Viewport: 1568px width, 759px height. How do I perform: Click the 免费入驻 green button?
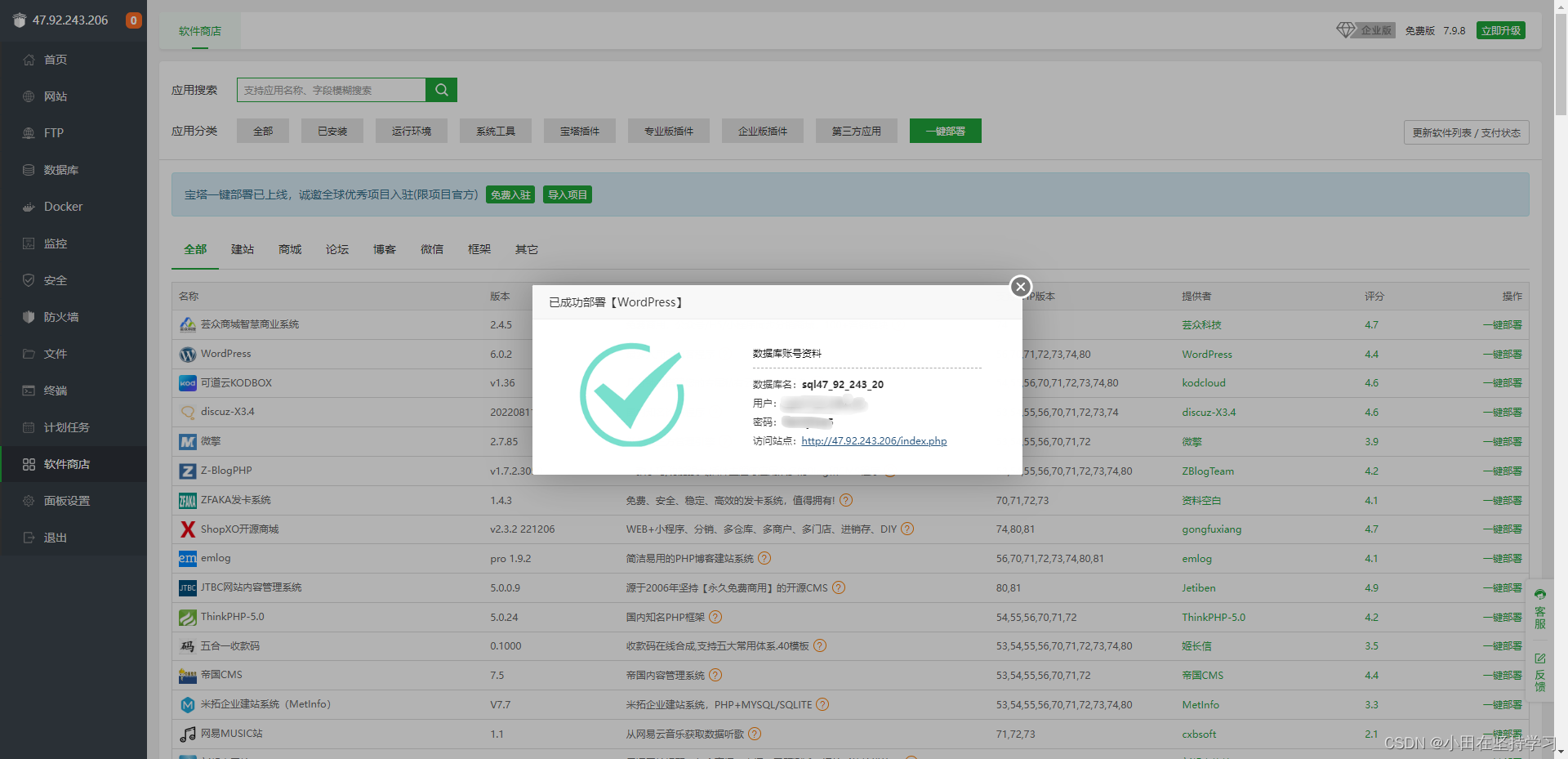[x=510, y=194]
